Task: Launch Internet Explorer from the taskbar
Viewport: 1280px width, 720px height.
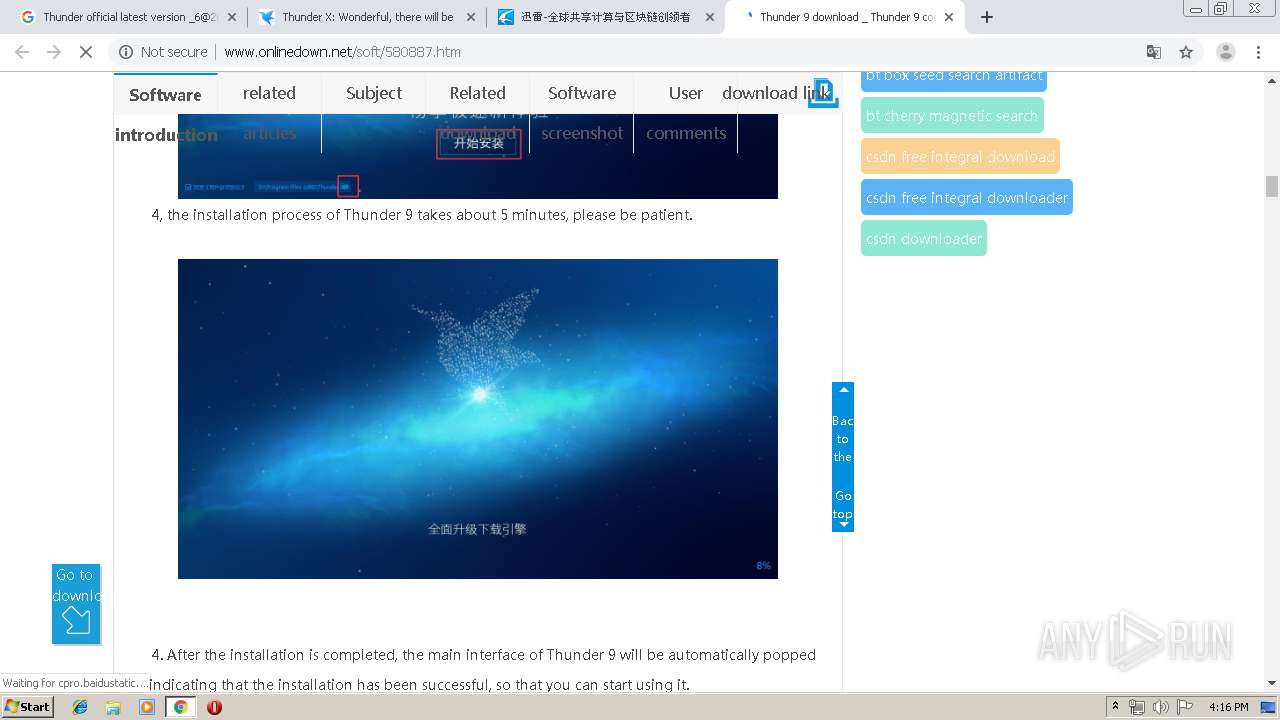Action: point(80,707)
